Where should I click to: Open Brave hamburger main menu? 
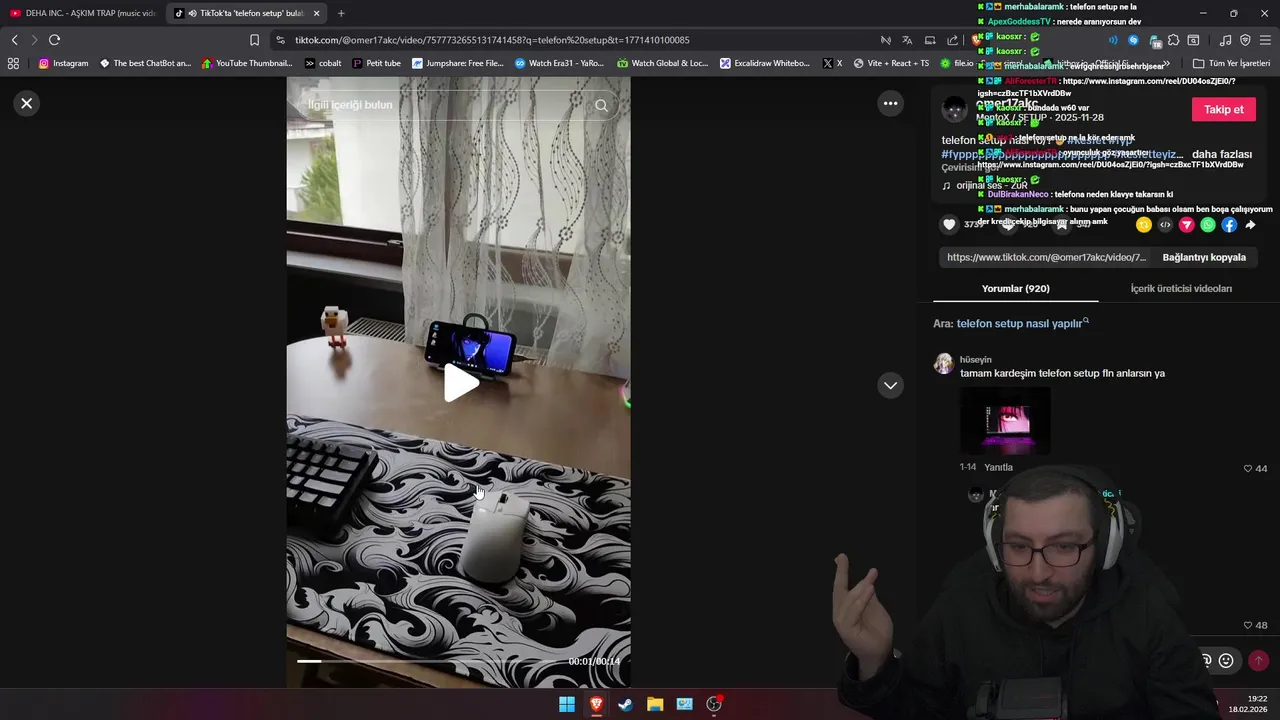click(x=1265, y=40)
